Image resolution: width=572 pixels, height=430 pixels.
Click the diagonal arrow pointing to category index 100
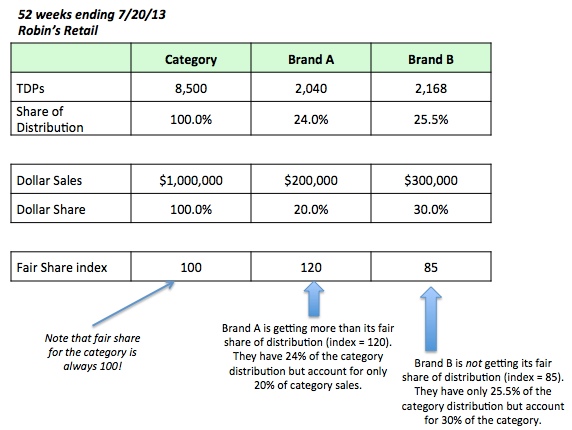(x=134, y=303)
